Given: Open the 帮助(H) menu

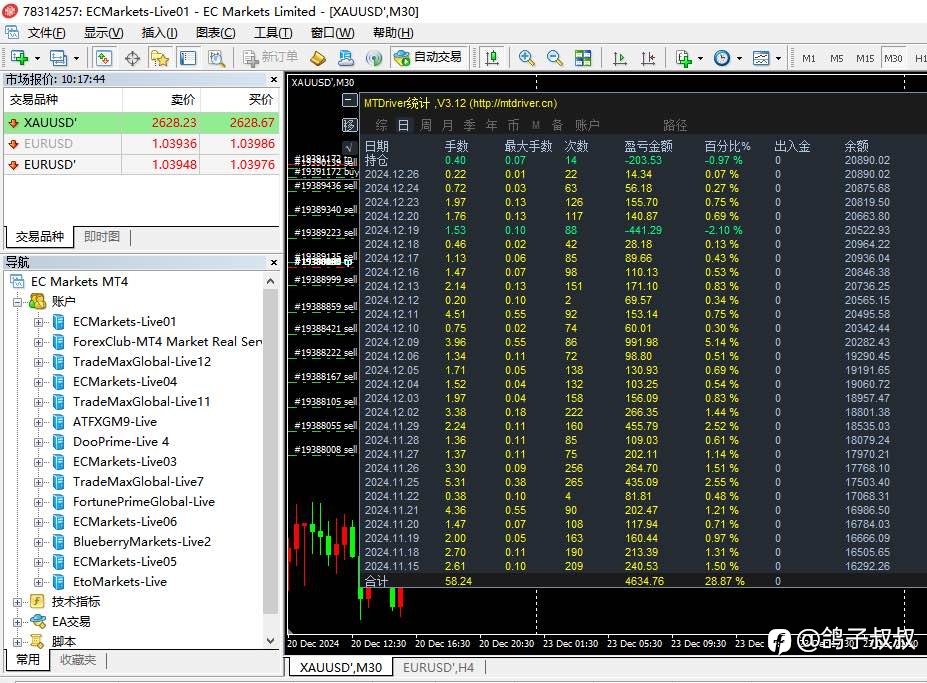Looking at the screenshot, I should [x=393, y=33].
